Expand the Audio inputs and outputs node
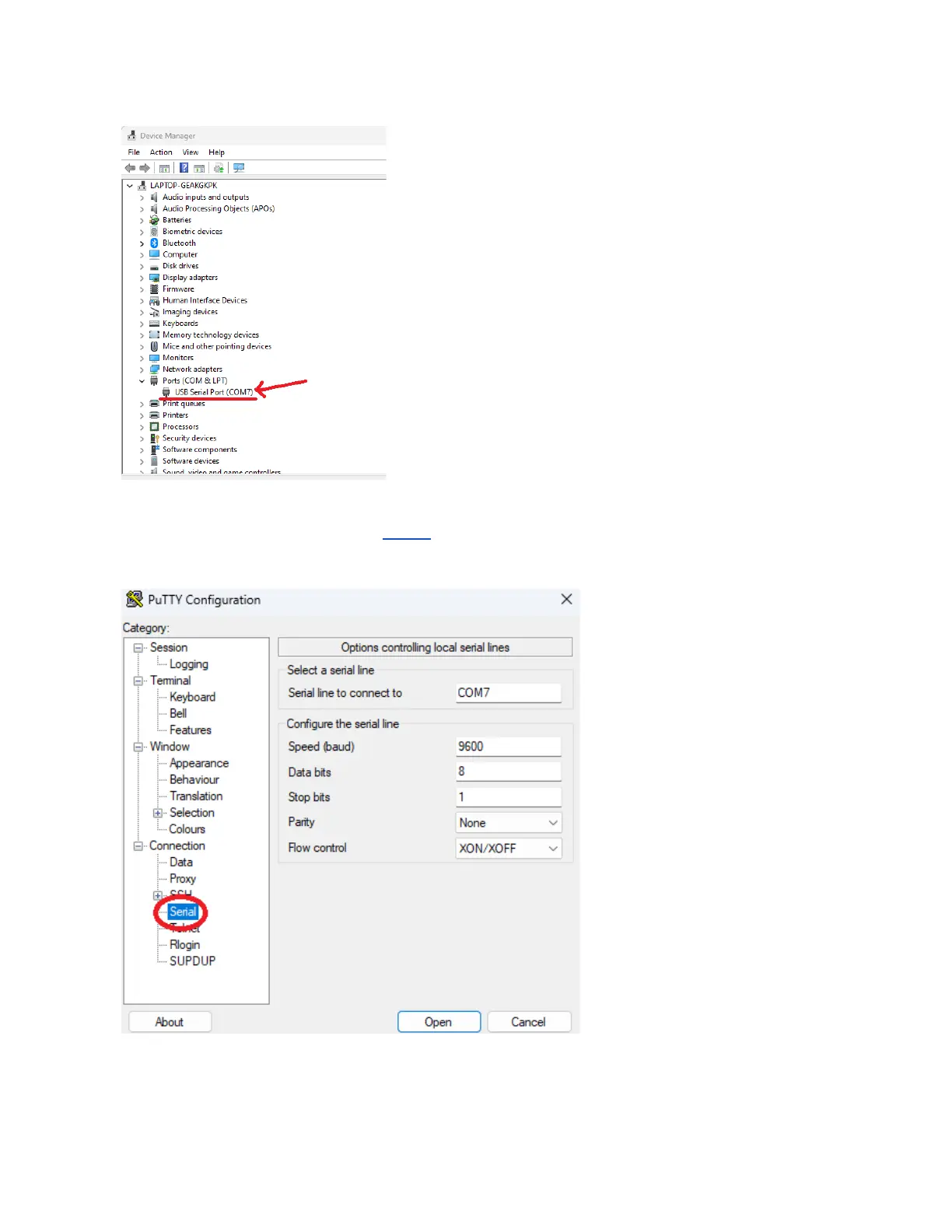 tap(142, 198)
